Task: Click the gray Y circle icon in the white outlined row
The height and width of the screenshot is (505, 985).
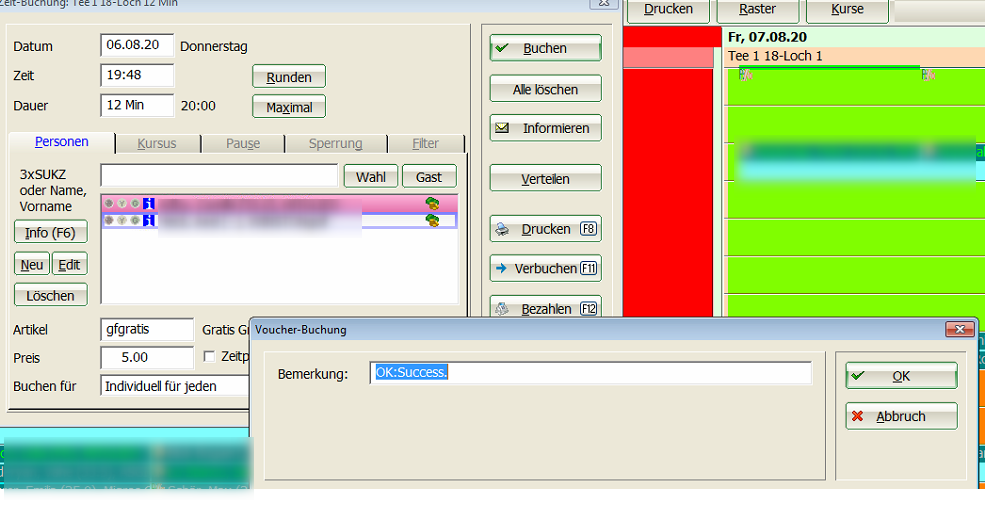Action: pos(122,220)
